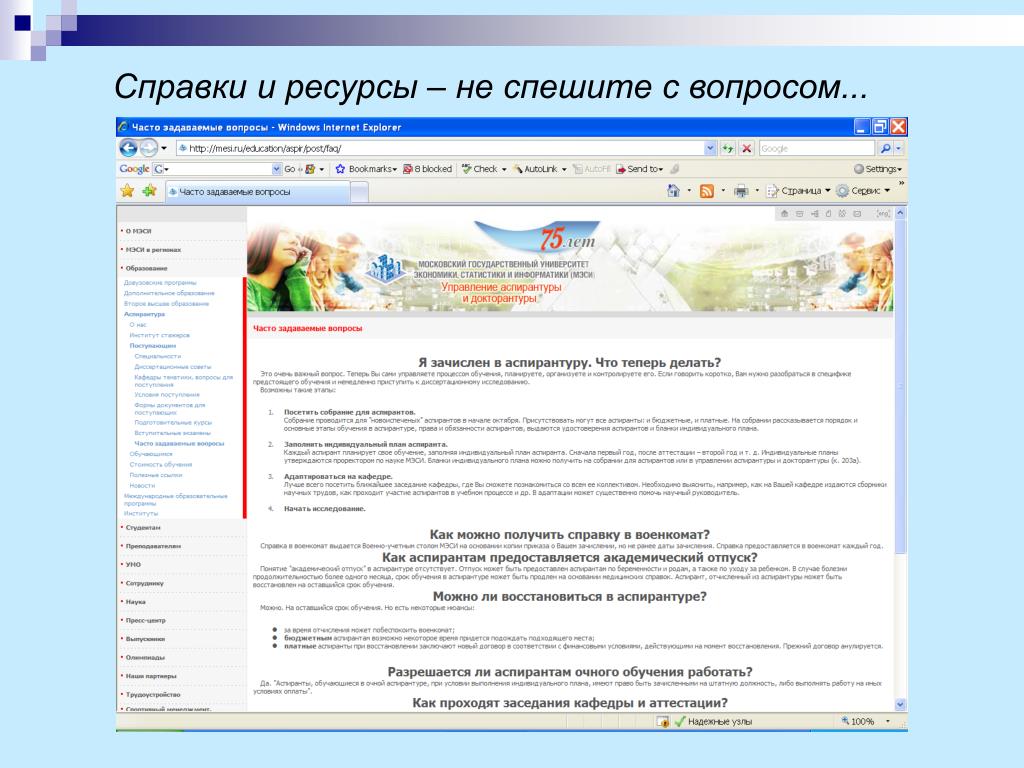Click the greyed AutoFill button

click(592, 169)
